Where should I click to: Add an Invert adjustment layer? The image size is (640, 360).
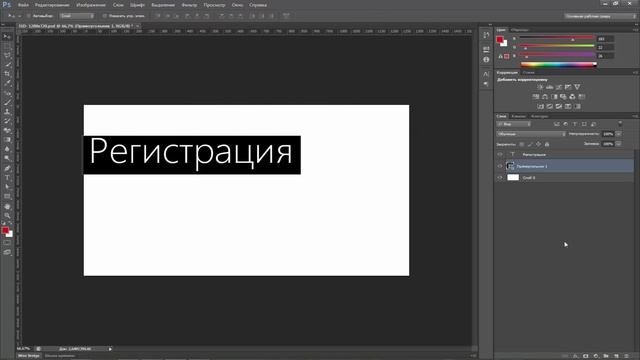click(540, 107)
